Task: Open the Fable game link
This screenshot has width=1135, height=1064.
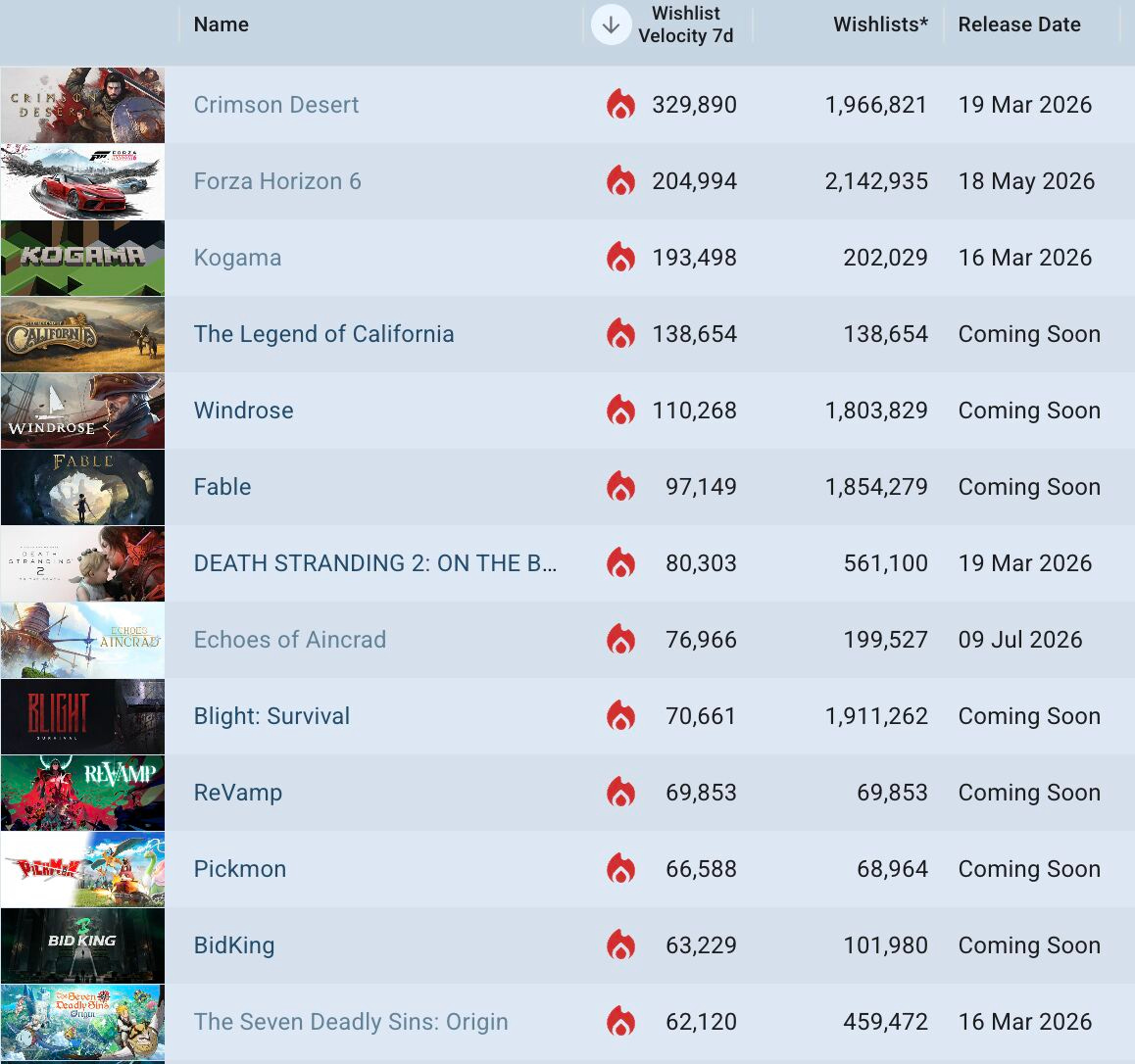Action: tap(222, 487)
